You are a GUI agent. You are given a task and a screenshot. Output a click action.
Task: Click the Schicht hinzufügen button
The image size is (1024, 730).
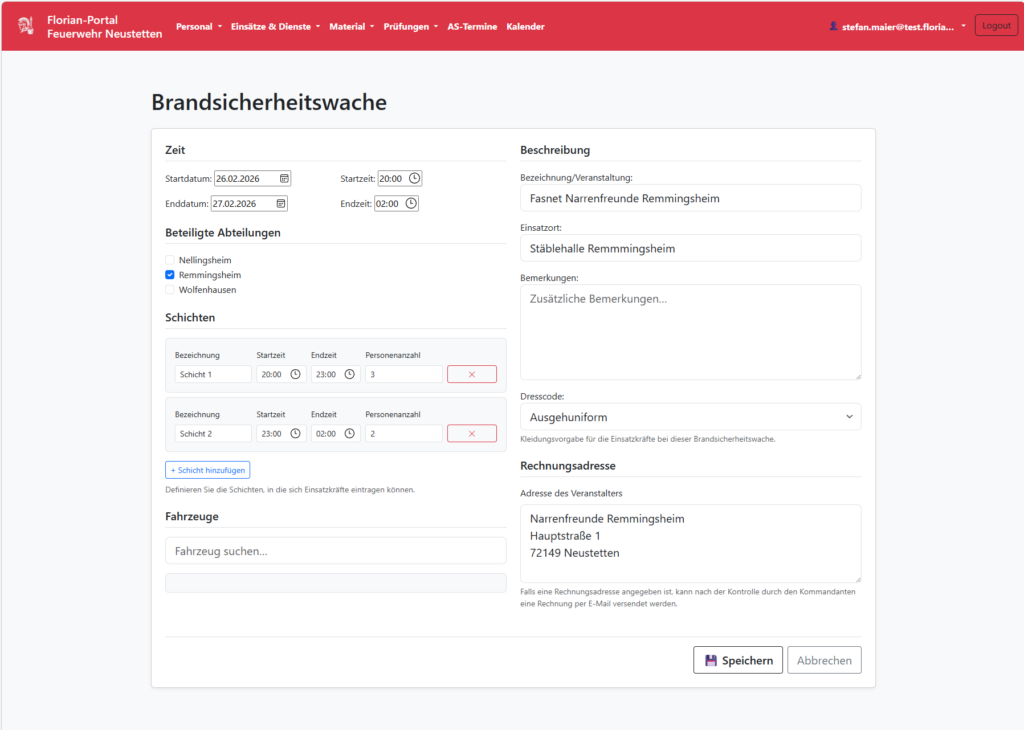207,470
